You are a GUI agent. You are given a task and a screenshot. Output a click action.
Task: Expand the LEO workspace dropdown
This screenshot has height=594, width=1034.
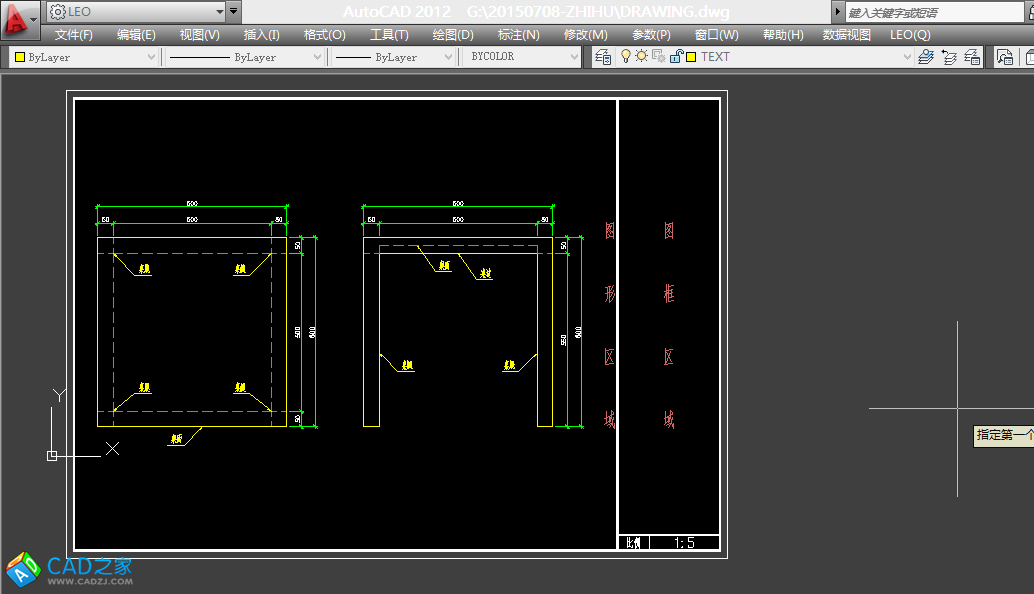(x=219, y=12)
